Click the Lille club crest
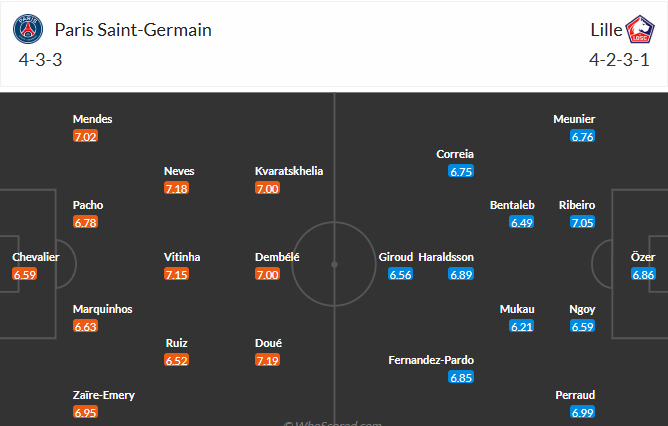668x426 pixels. 638,30
